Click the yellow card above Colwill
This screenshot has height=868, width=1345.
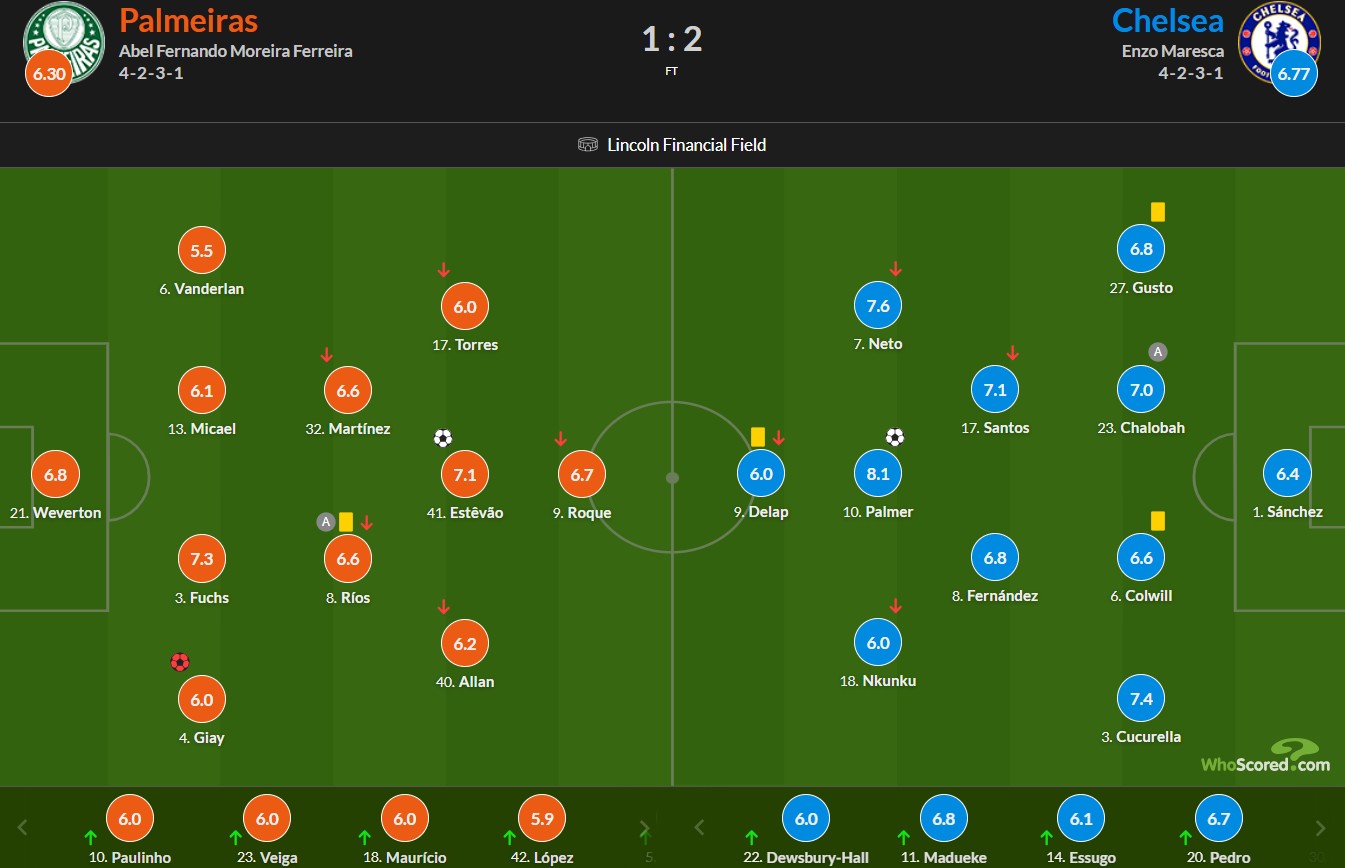(1158, 521)
